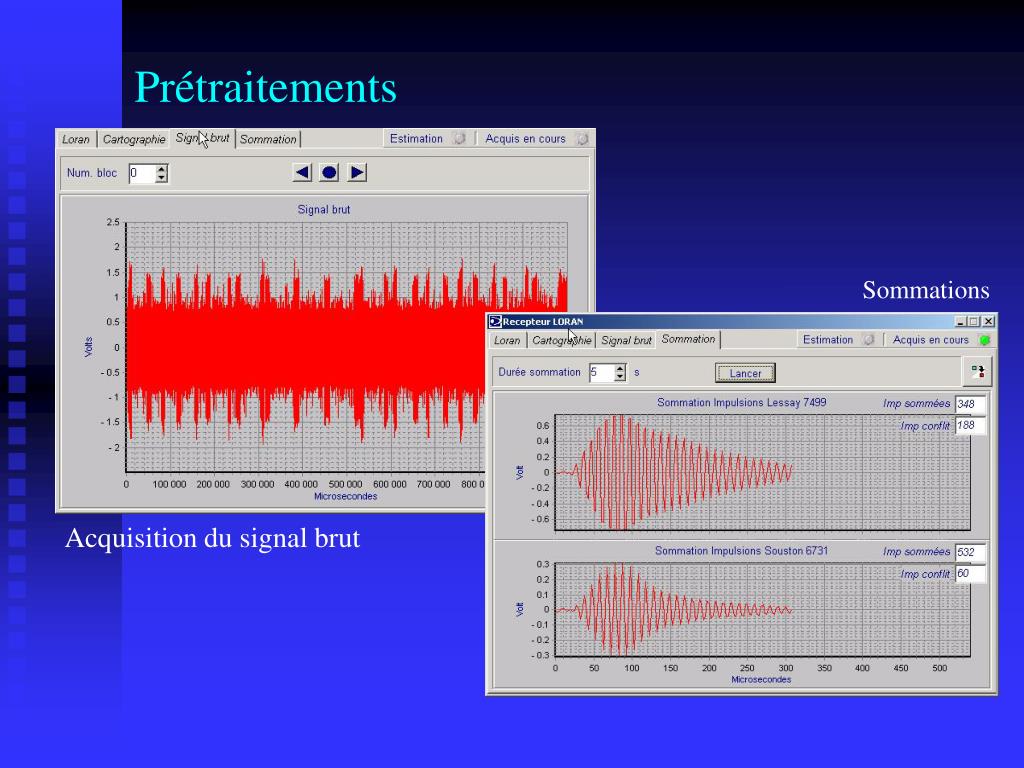The image size is (1024, 768).
Task: Click the Num. bloc input field
Action: click(142, 174)
